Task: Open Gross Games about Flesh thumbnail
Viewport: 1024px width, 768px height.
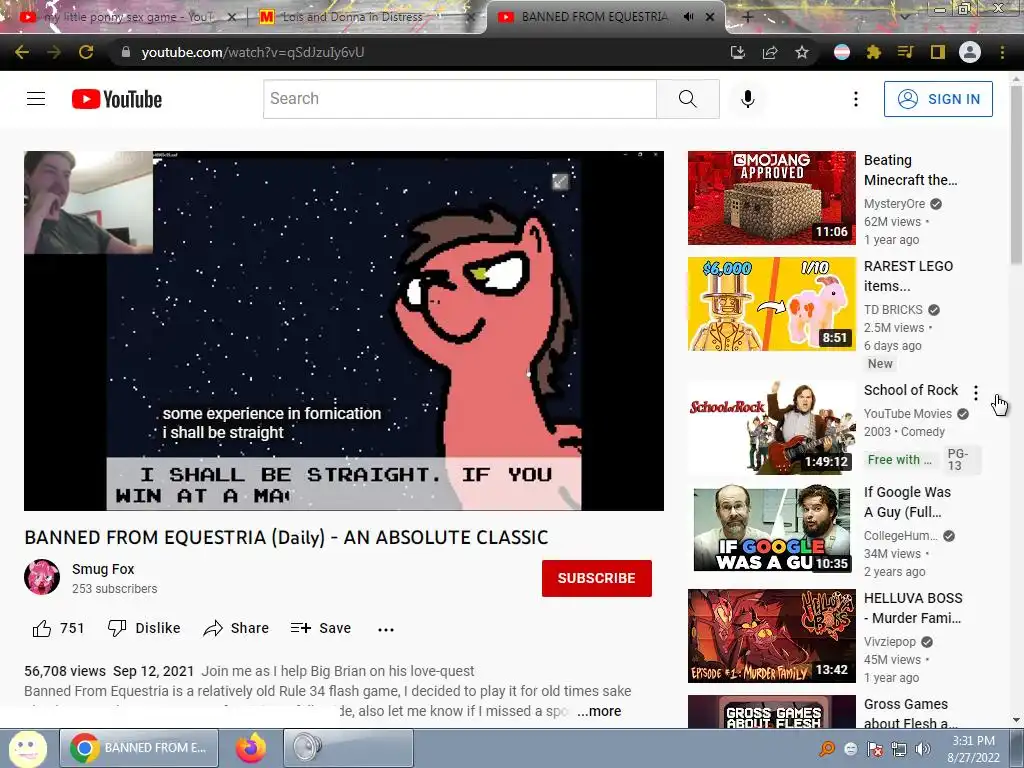Action: [771, 711]
